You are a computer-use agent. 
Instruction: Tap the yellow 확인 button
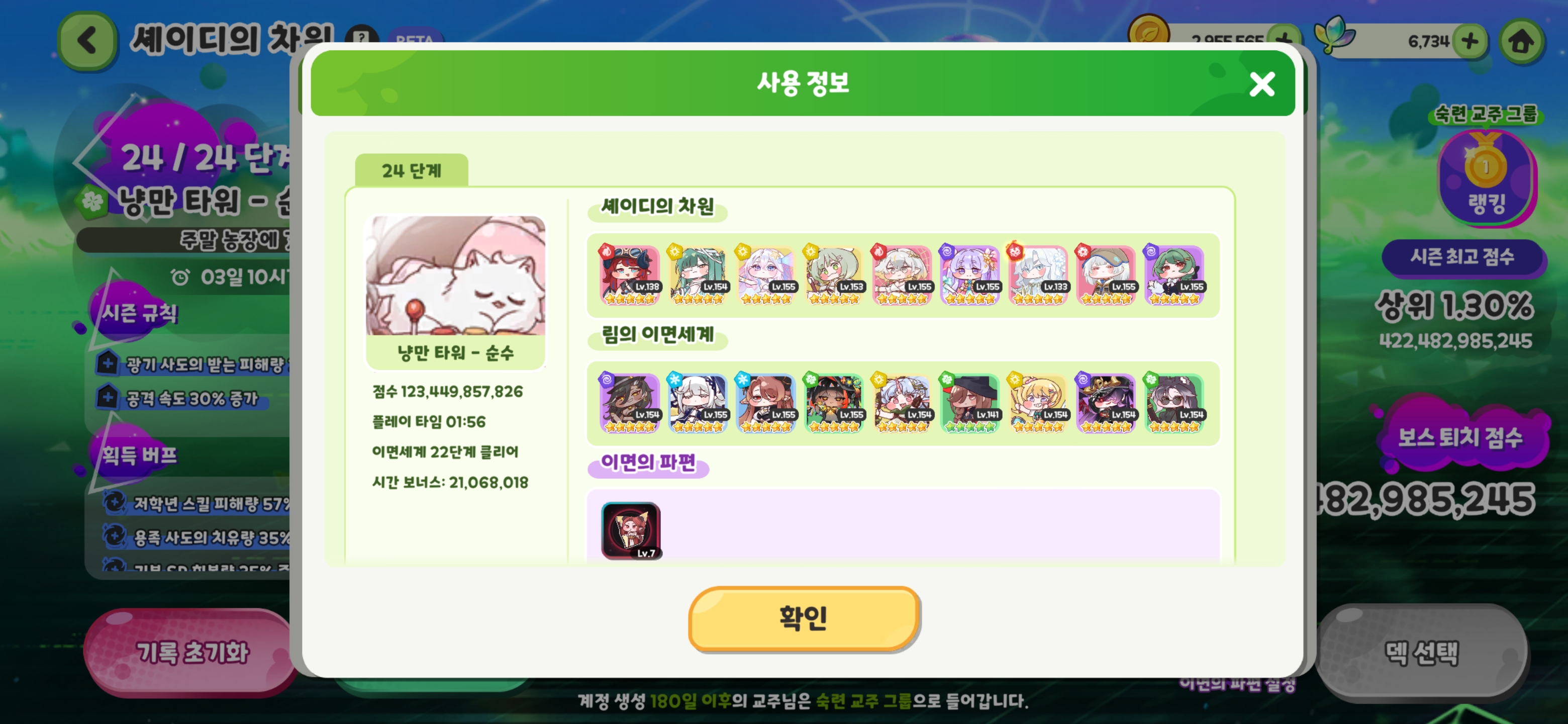click(804, 618)
